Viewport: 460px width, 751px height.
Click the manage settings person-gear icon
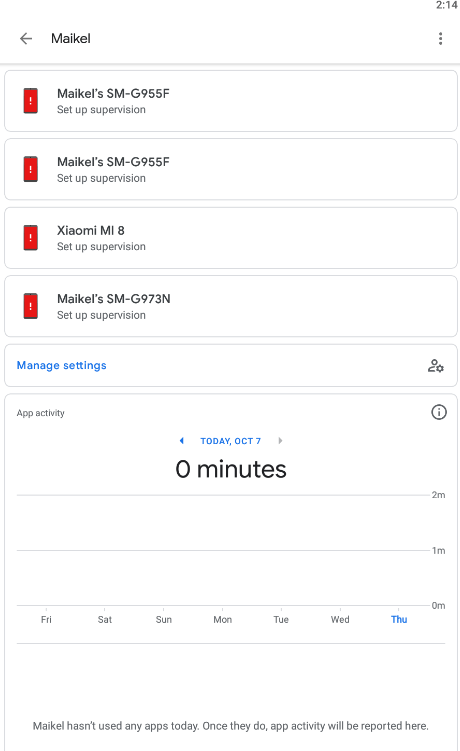pos(436,366)
